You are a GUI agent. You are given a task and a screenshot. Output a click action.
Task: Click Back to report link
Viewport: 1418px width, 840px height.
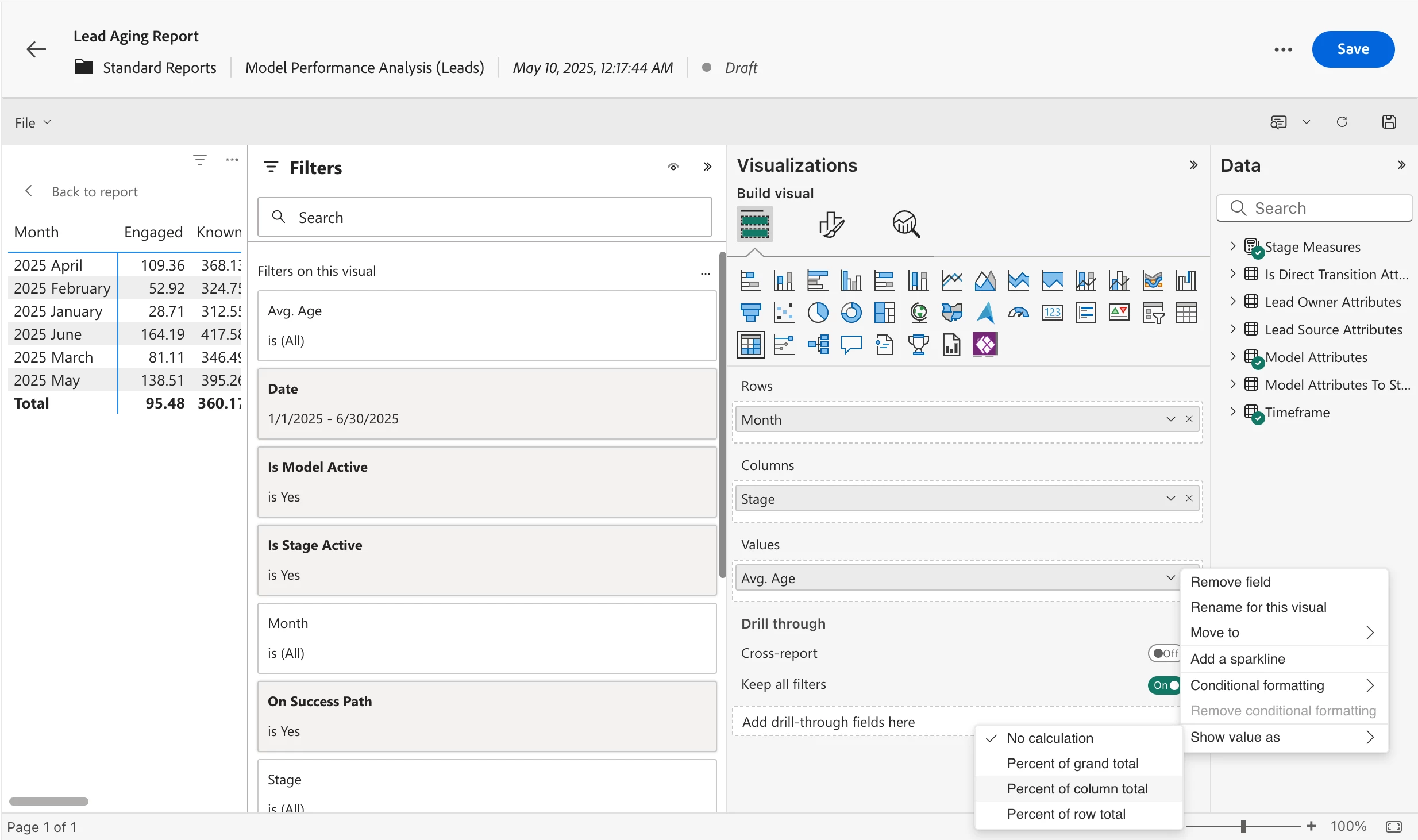[x=94, y=191]
